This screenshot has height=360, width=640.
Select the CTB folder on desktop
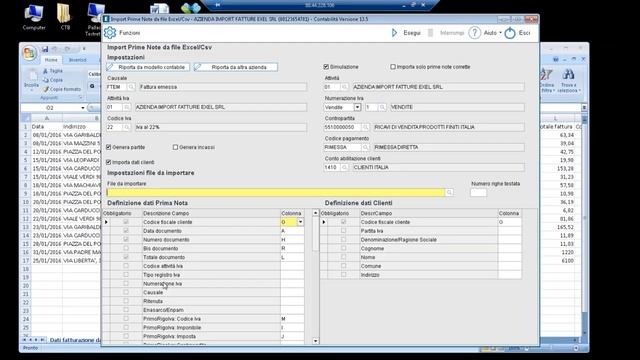point(64,17)
